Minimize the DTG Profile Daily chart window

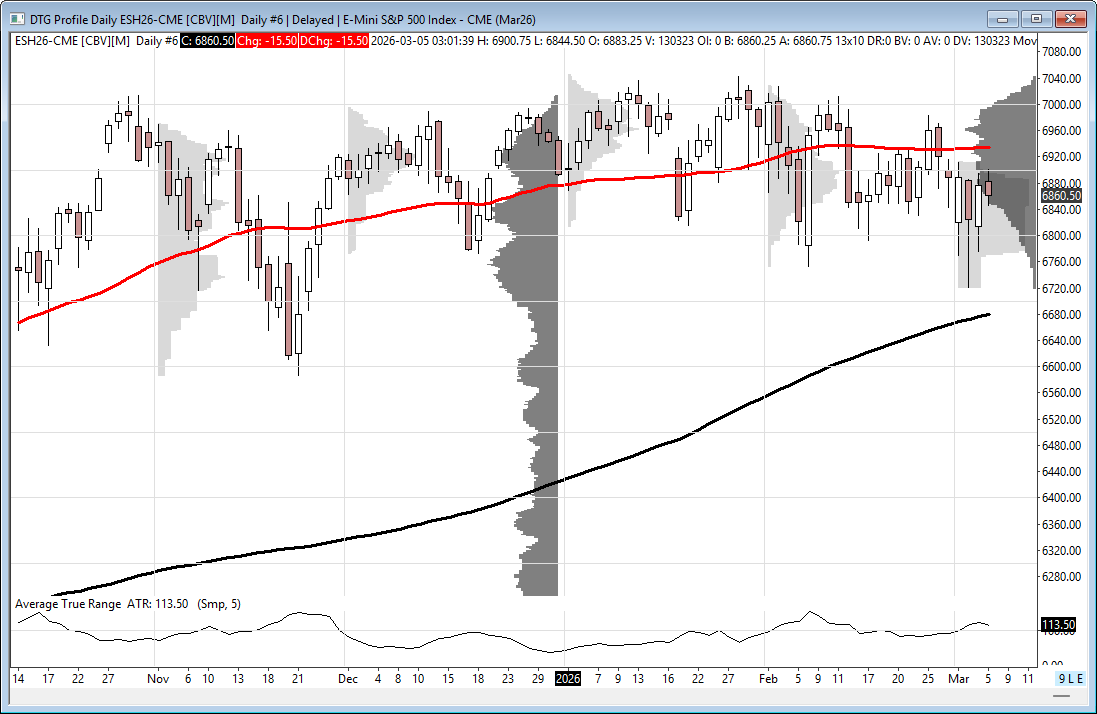coord(1003,18)
